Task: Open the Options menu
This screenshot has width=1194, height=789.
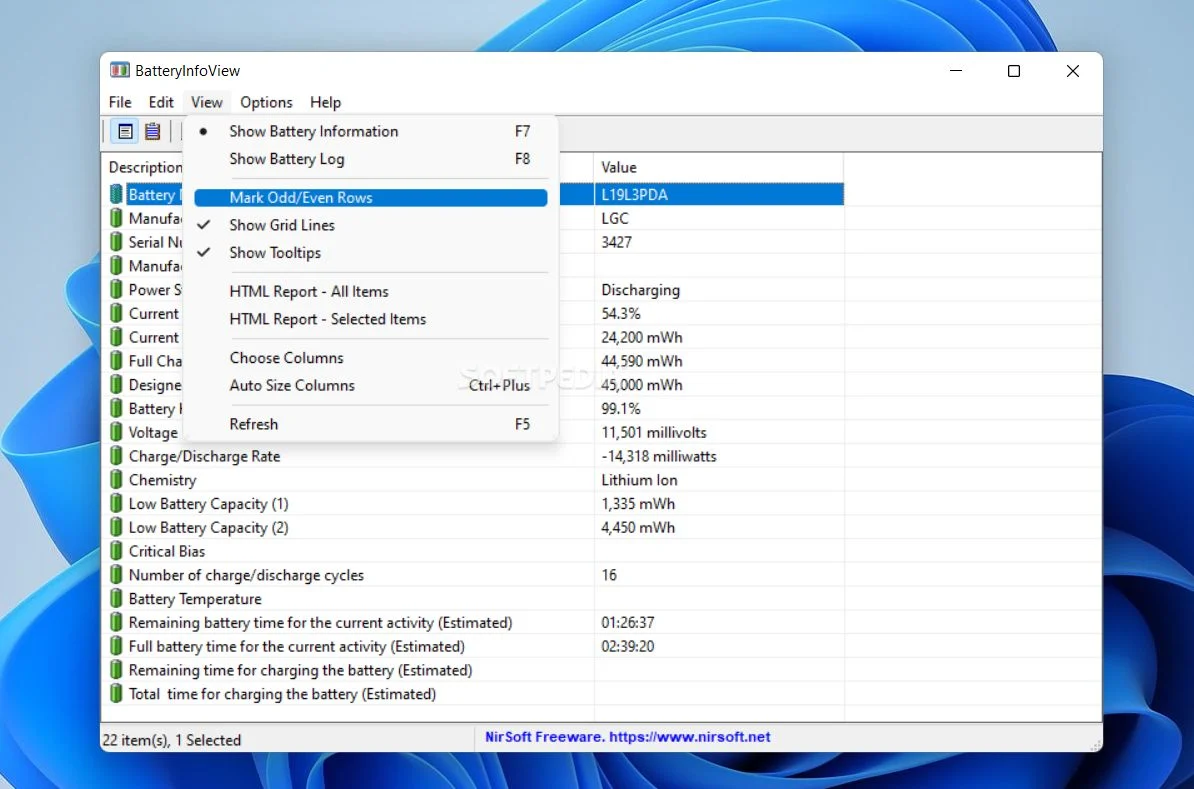Action: (266, 102)
